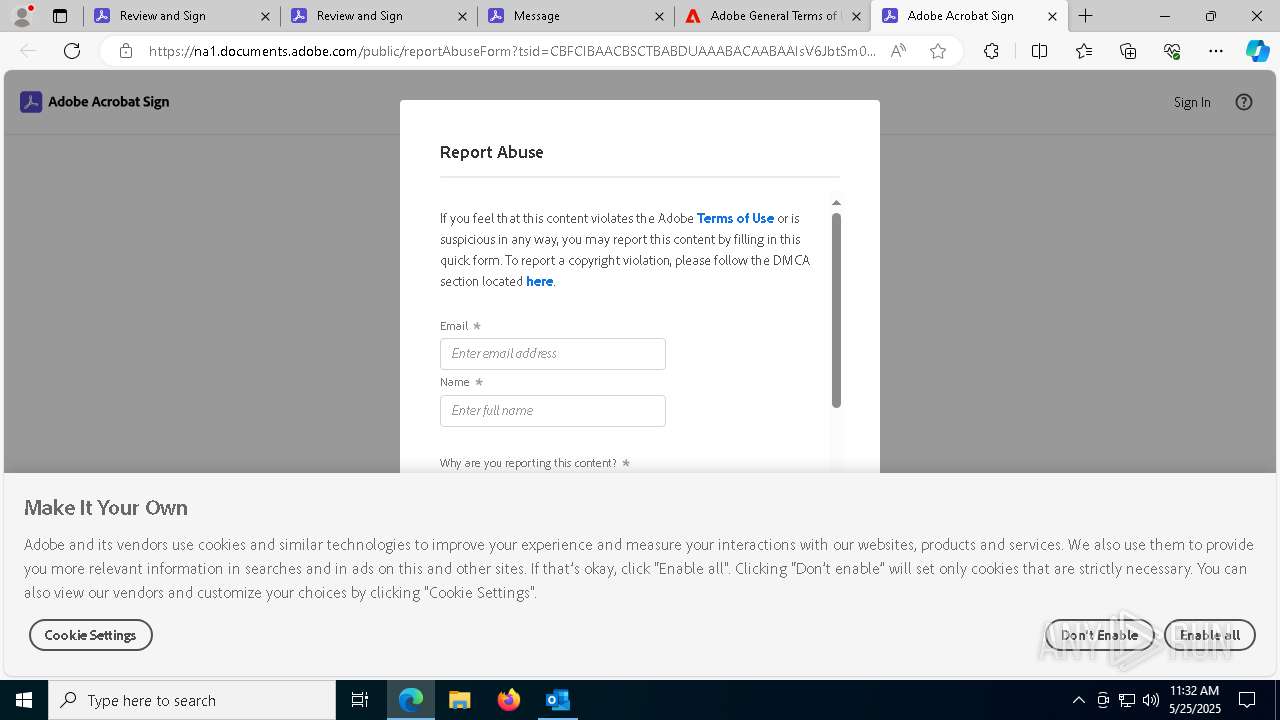Screen dimensions: 1280x720
Task: Open the tab actions menu icon
Action: click(x=60, y=16)
